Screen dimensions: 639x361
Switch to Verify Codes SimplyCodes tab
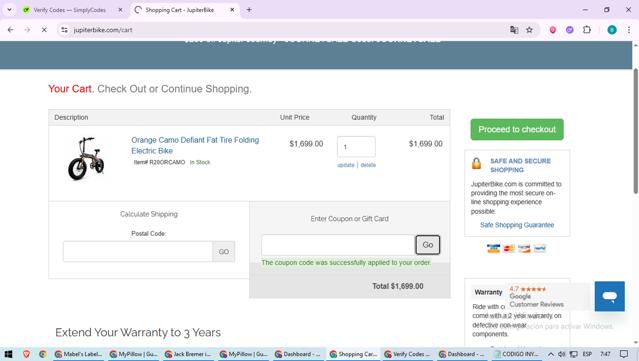(69, 10)
